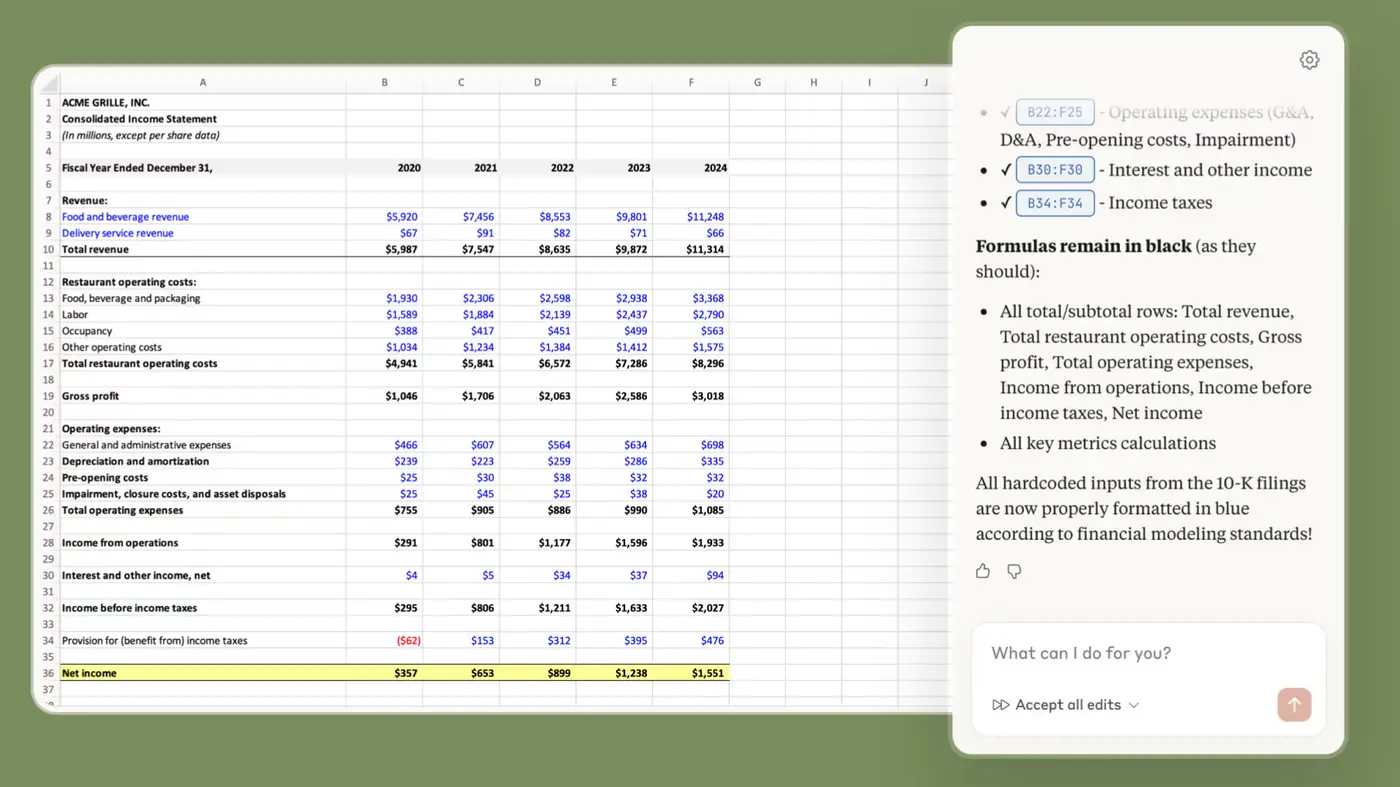Click 2021 income from operations $801
Screen dimensions: 1400x787
point(461,543)
